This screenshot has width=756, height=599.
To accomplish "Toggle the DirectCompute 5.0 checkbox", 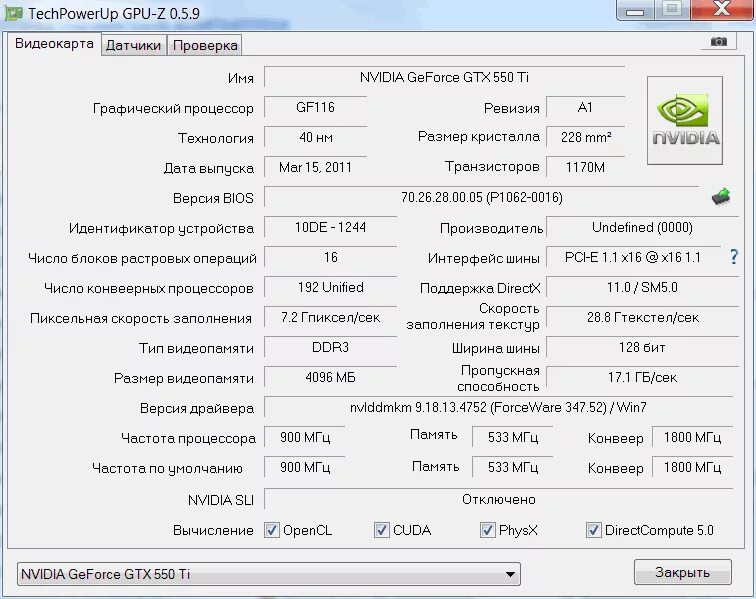I will pos(594,530).
